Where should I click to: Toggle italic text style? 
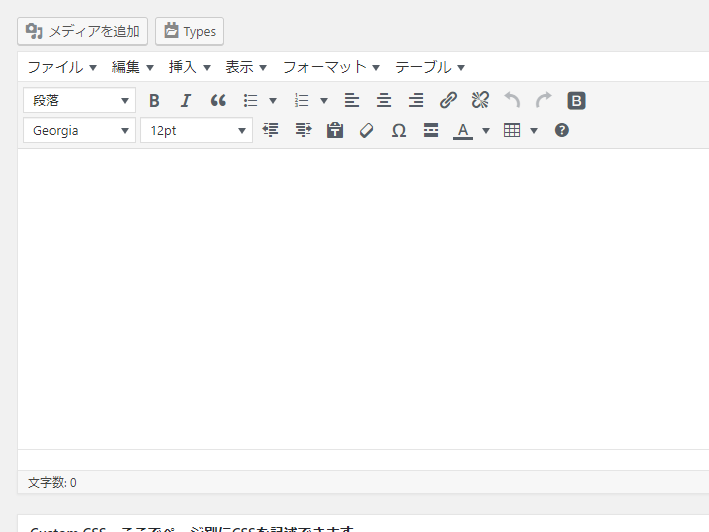(185, 100)
